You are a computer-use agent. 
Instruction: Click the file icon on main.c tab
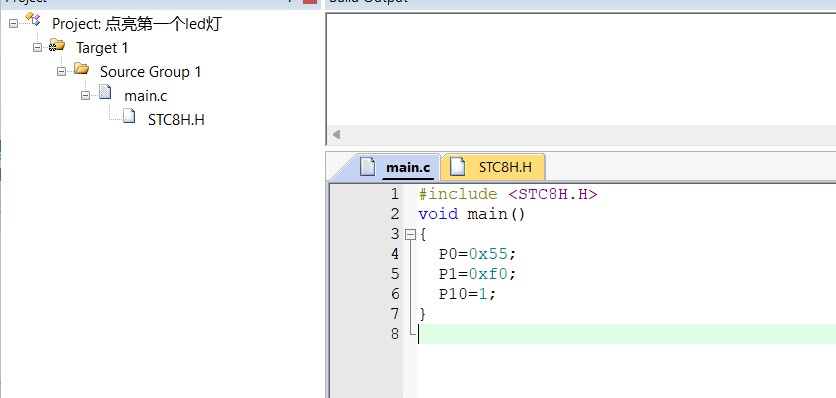[368, 166]
